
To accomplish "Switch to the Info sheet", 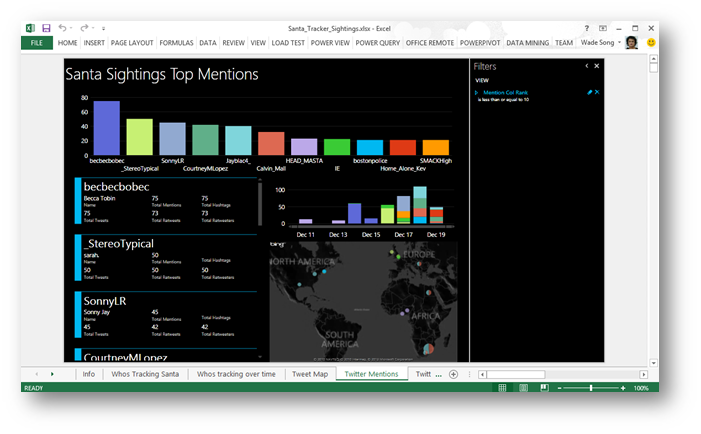I will tap(89, 374).
